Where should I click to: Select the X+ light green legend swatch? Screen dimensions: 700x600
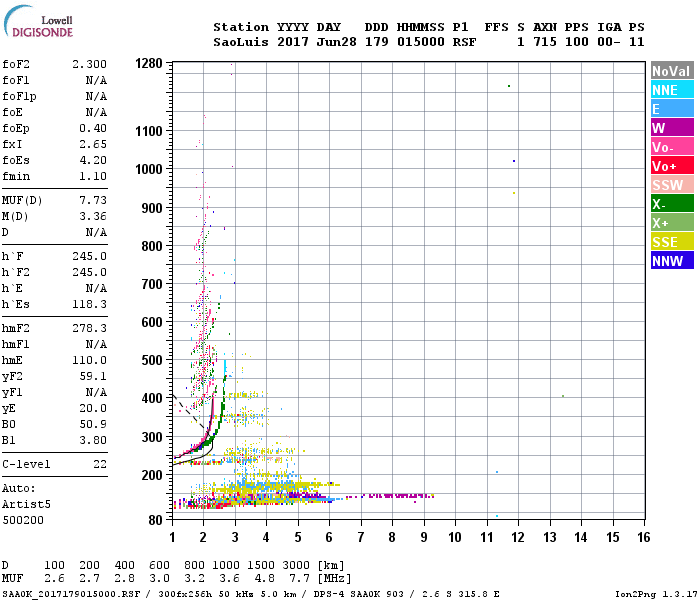(672, 223)
